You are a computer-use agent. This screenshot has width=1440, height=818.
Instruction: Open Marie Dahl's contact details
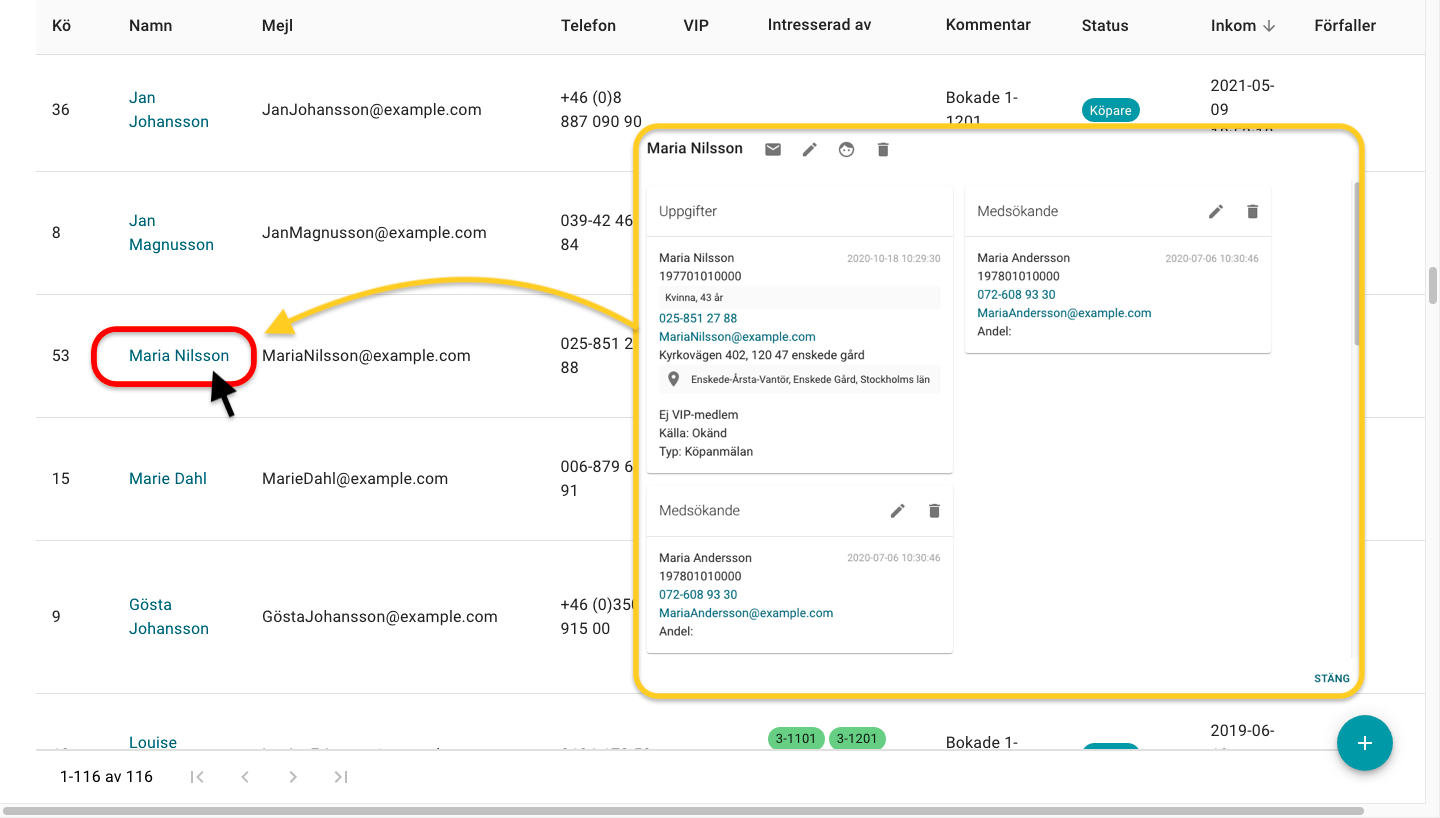click(168, 478)
